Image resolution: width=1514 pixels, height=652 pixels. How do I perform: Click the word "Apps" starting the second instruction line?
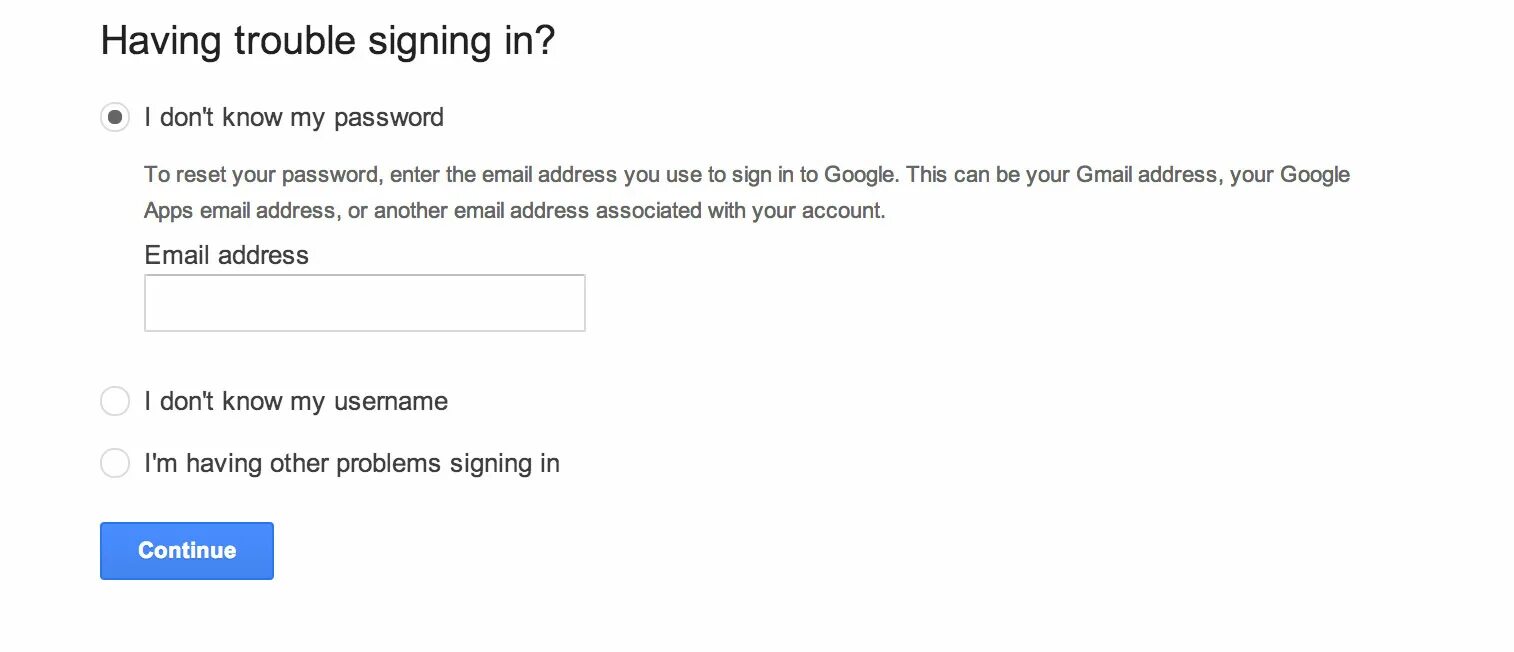(x=169, y=212)
